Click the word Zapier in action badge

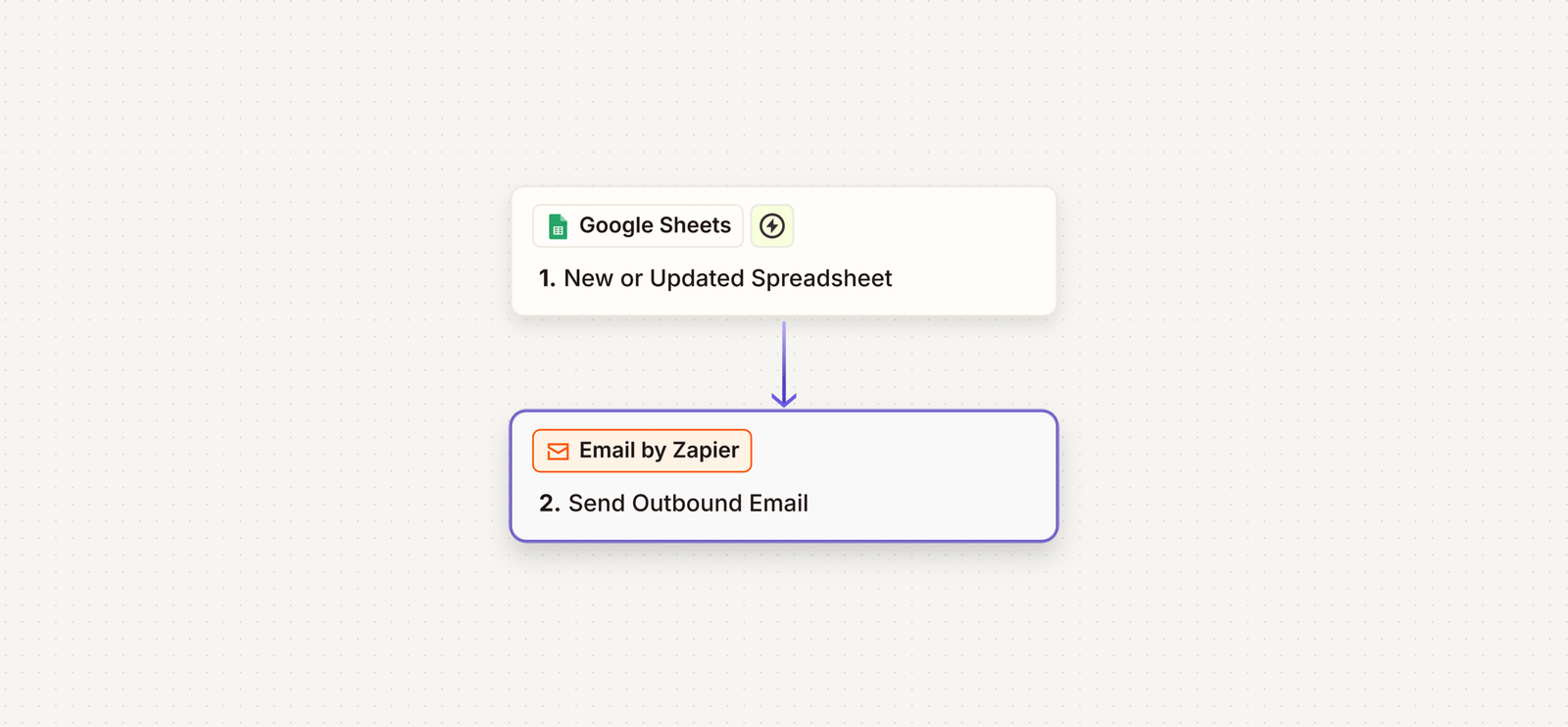[x=706, y=451]
